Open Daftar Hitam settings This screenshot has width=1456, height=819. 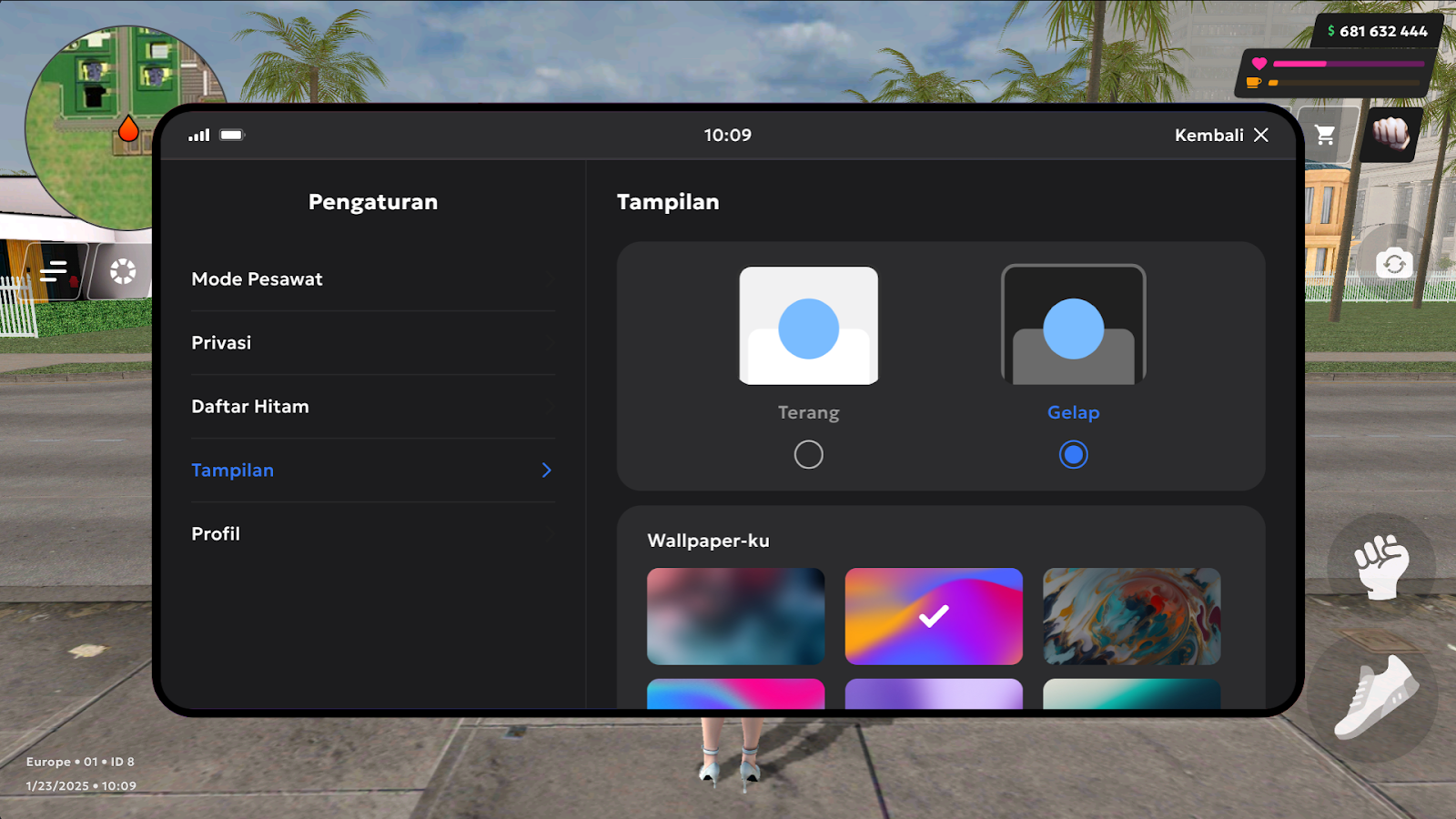pos(373,407)
